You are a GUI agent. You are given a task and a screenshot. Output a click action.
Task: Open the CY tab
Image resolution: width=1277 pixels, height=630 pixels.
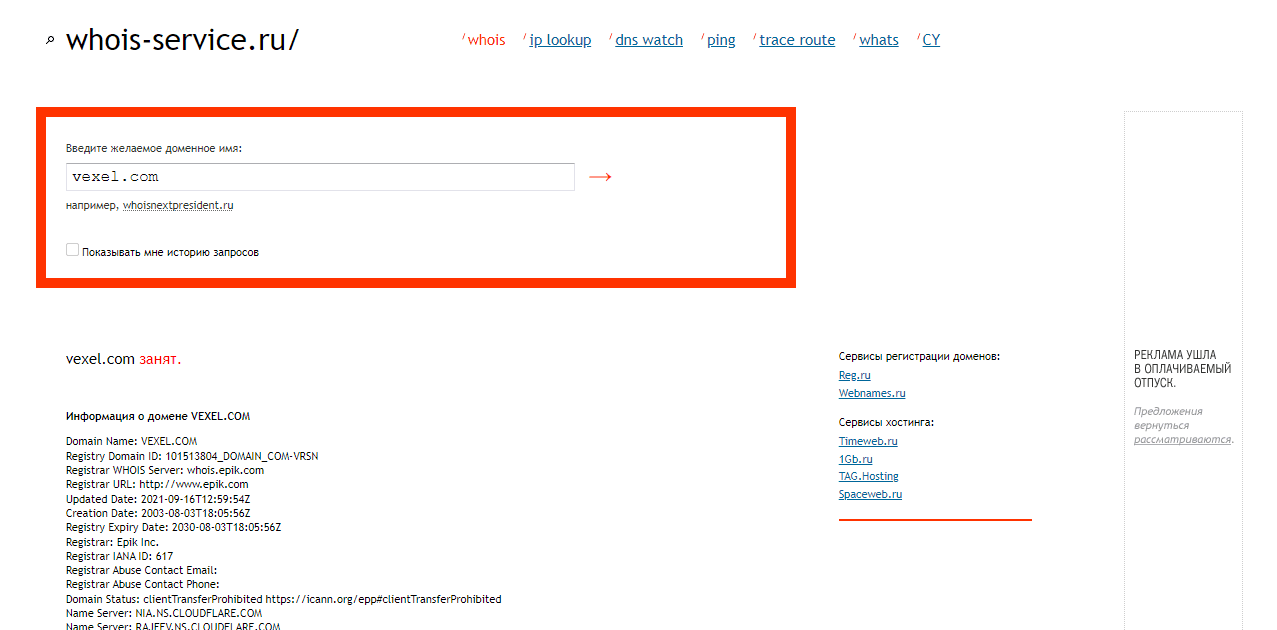click(931, 40)
